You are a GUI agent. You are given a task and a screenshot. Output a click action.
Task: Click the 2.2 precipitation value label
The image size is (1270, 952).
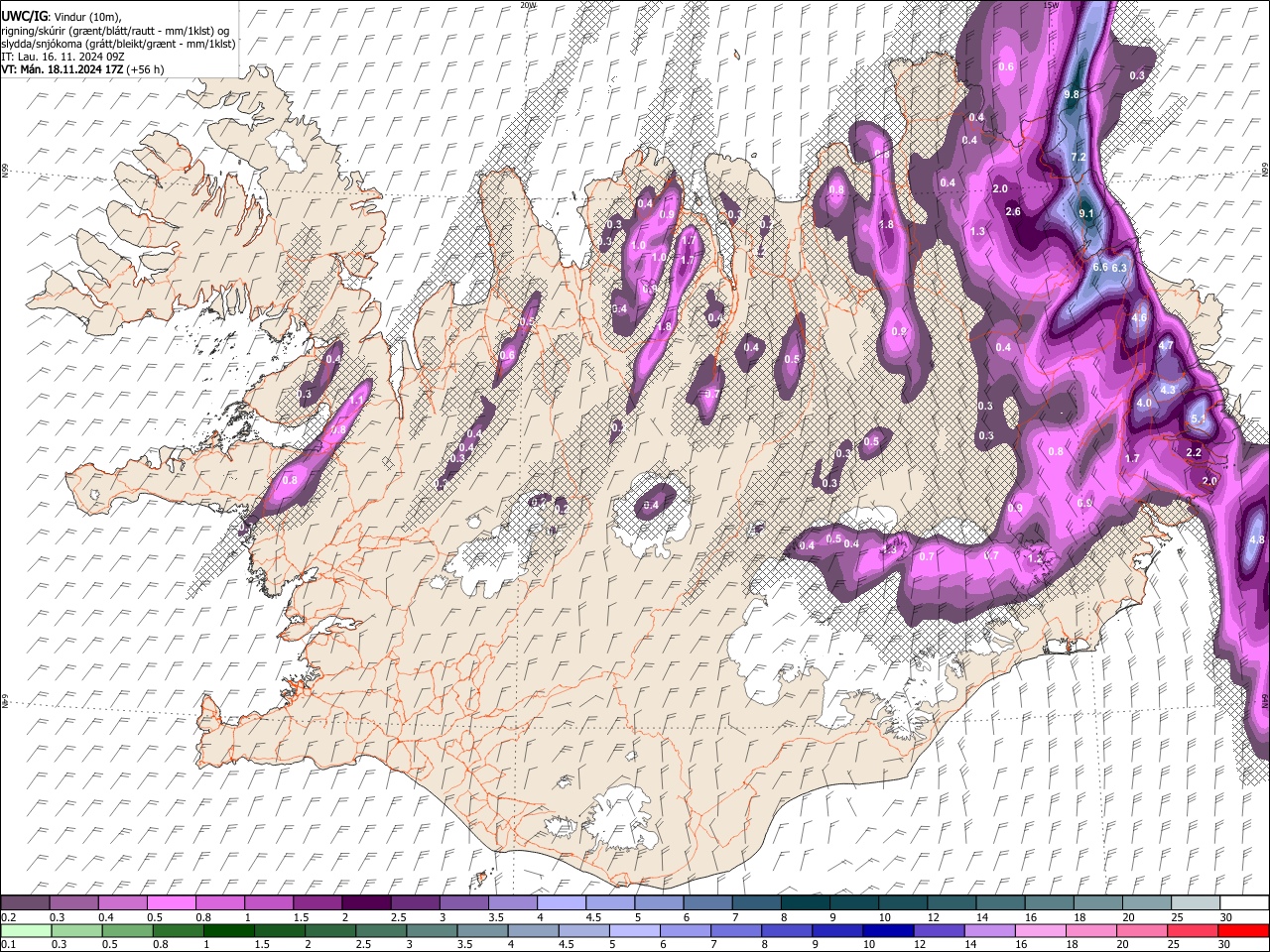[1194, 452]
